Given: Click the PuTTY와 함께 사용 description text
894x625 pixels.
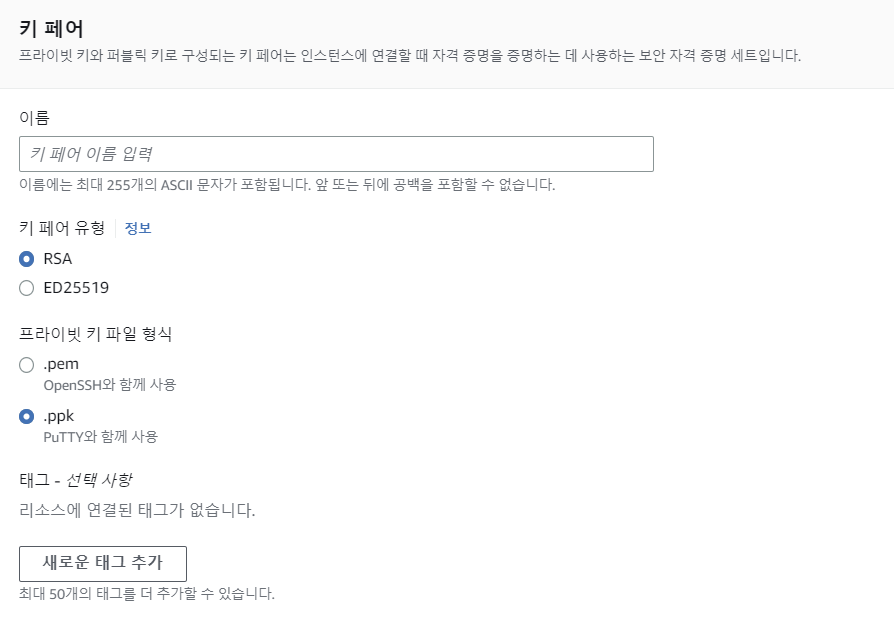Looking at the screenshot, I should (x=100, y=437).
